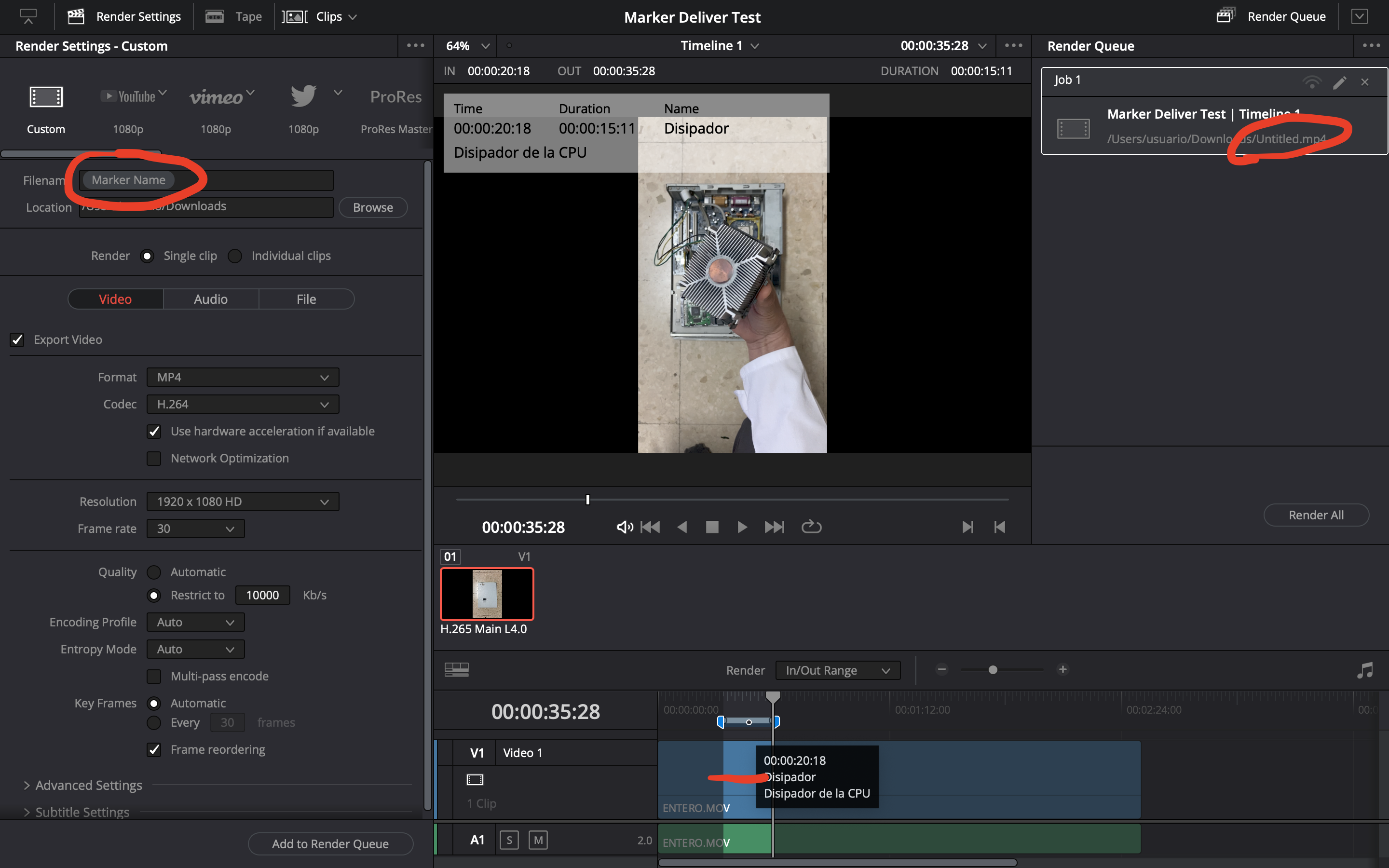Image resolution: width=1389 pixels, height=868 pixels.
Task: Open the Encoding Profile dropdown
Action: point(196,622)
